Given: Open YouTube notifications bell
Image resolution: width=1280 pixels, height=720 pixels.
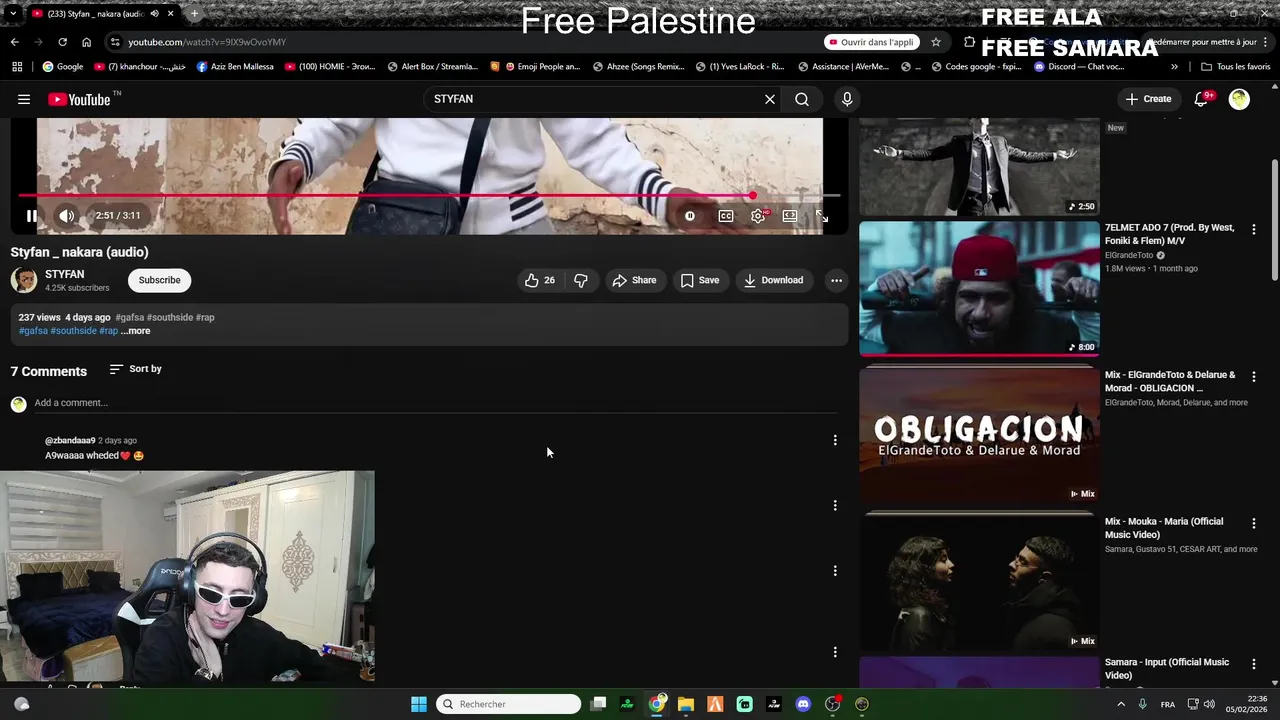Looking at the screenshot, I should click(x=1202, y=99).
